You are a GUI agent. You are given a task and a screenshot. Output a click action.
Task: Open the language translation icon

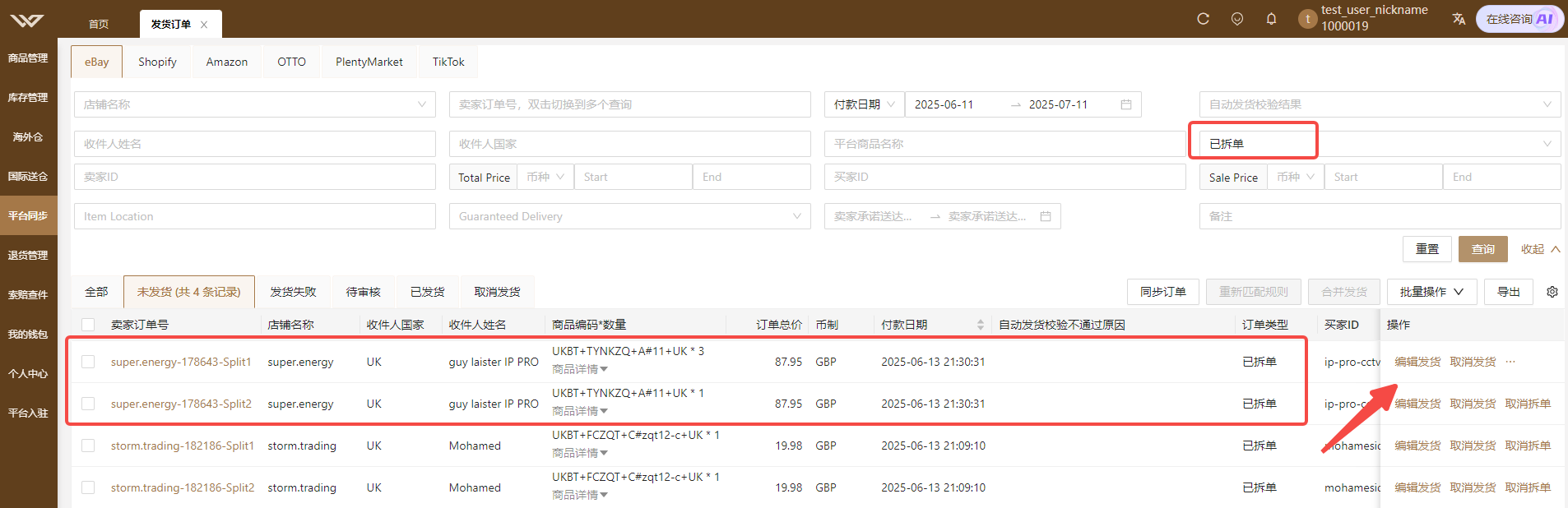click(x=1459, y=19)
